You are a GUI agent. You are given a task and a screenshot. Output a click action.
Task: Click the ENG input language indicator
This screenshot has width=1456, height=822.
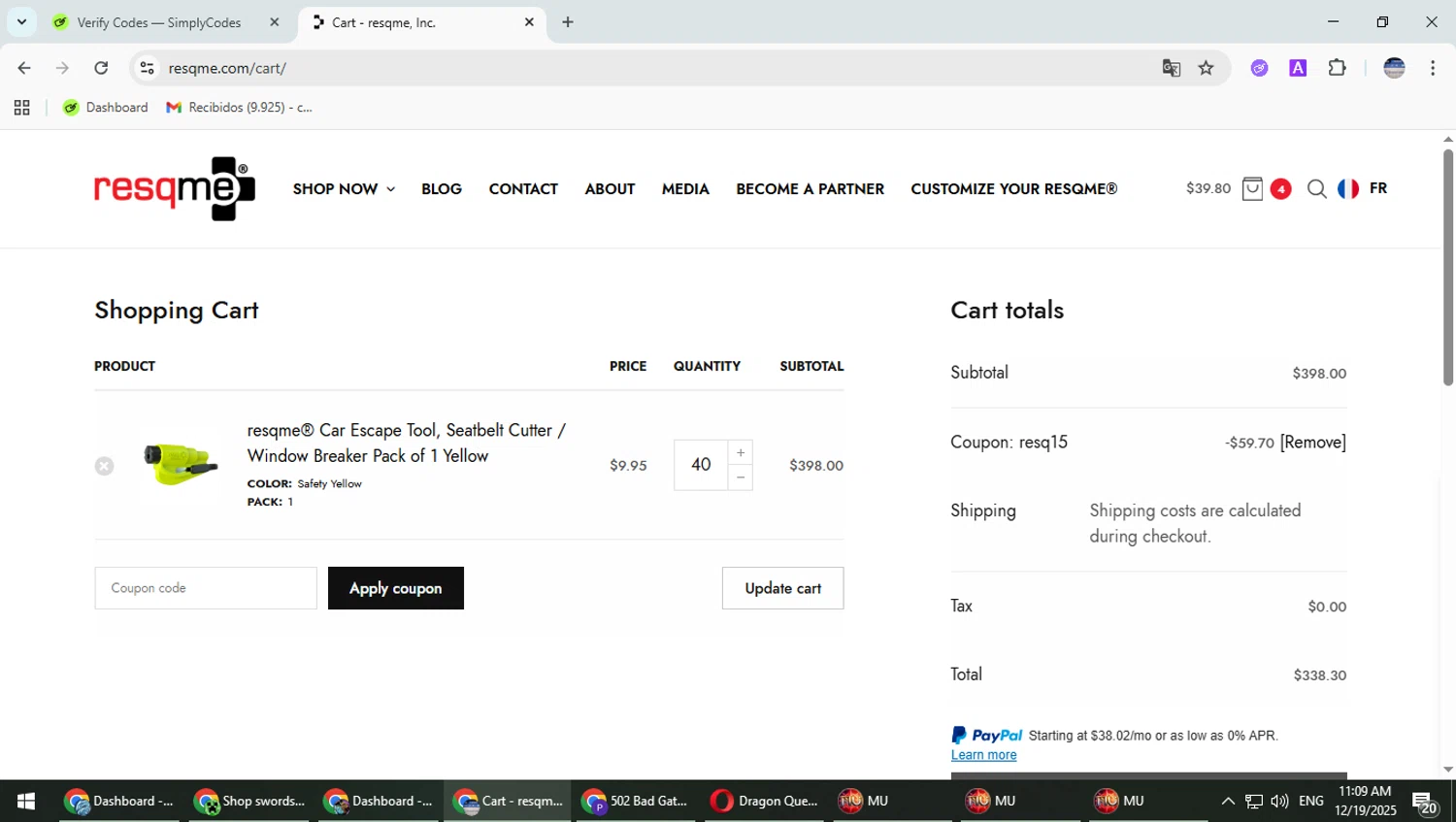point(1310,801)
